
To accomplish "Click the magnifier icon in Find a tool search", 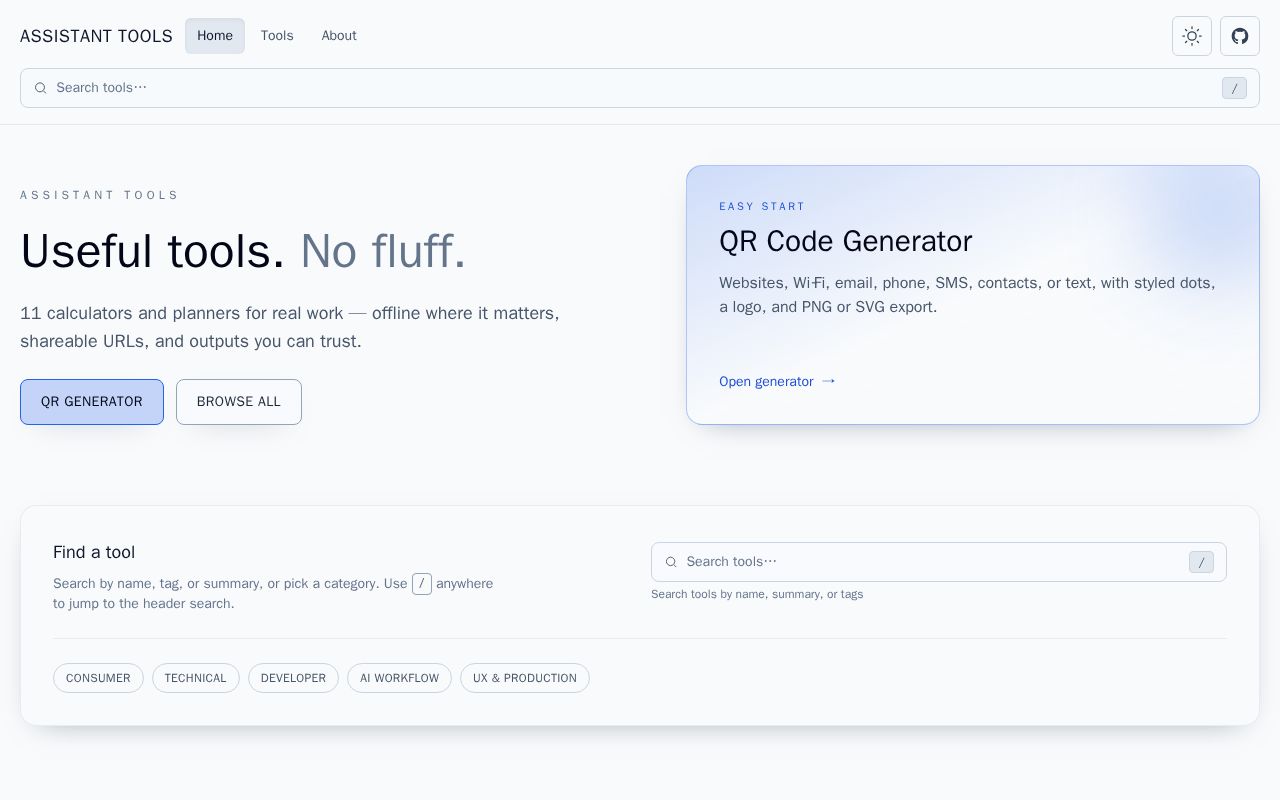I will tap(671, 562).
